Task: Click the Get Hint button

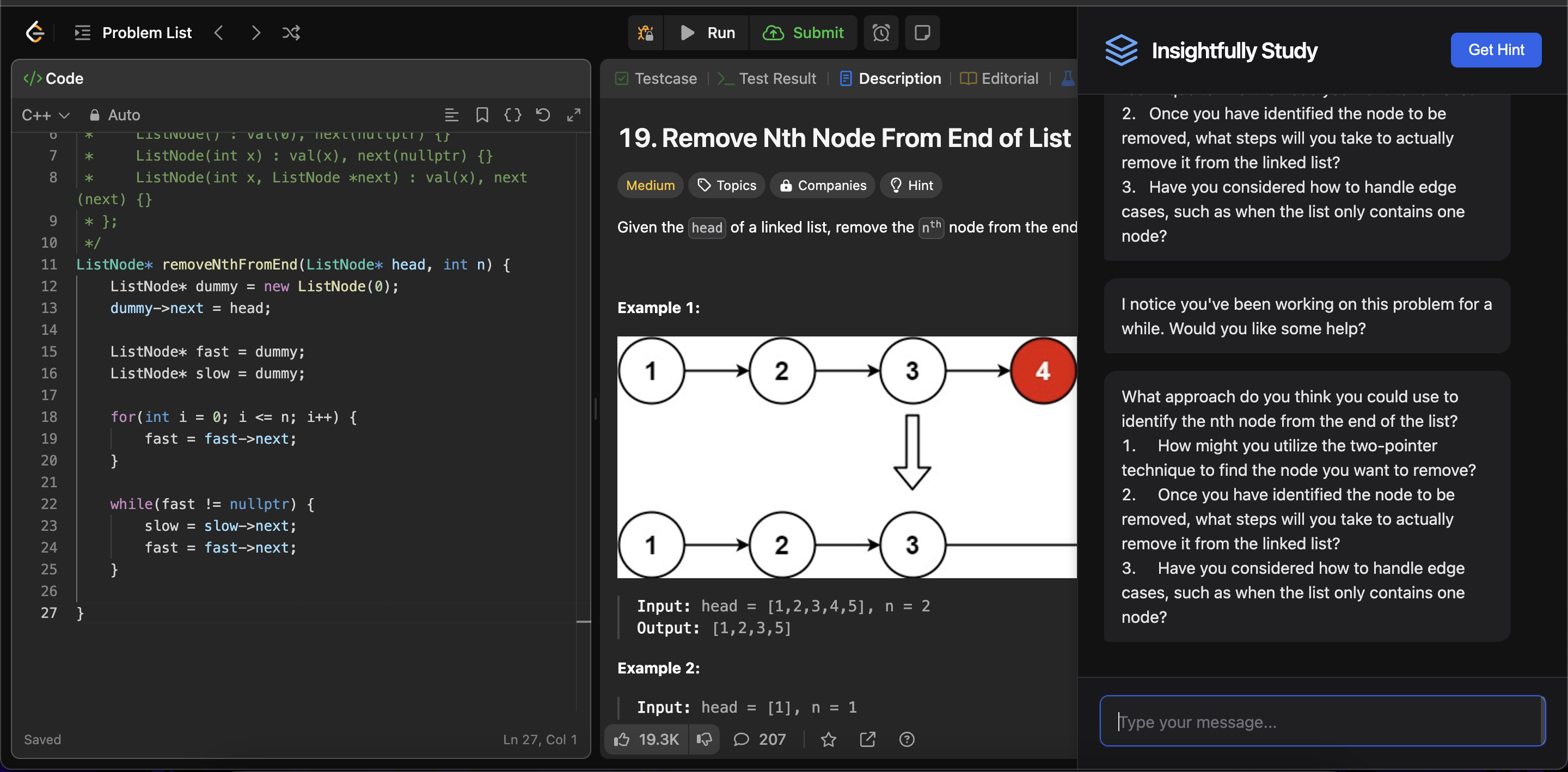Action: (x=1496, y=50)
